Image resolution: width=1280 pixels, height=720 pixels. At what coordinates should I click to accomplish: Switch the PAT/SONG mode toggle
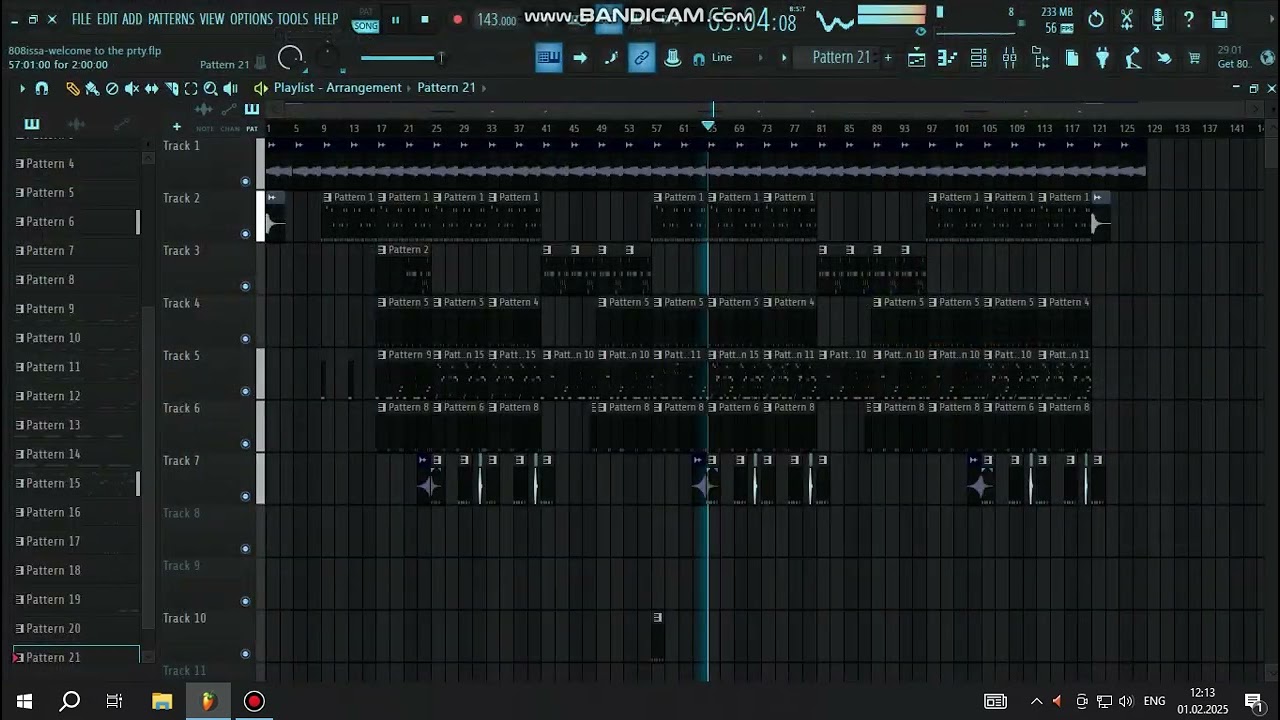pos(365,20)
